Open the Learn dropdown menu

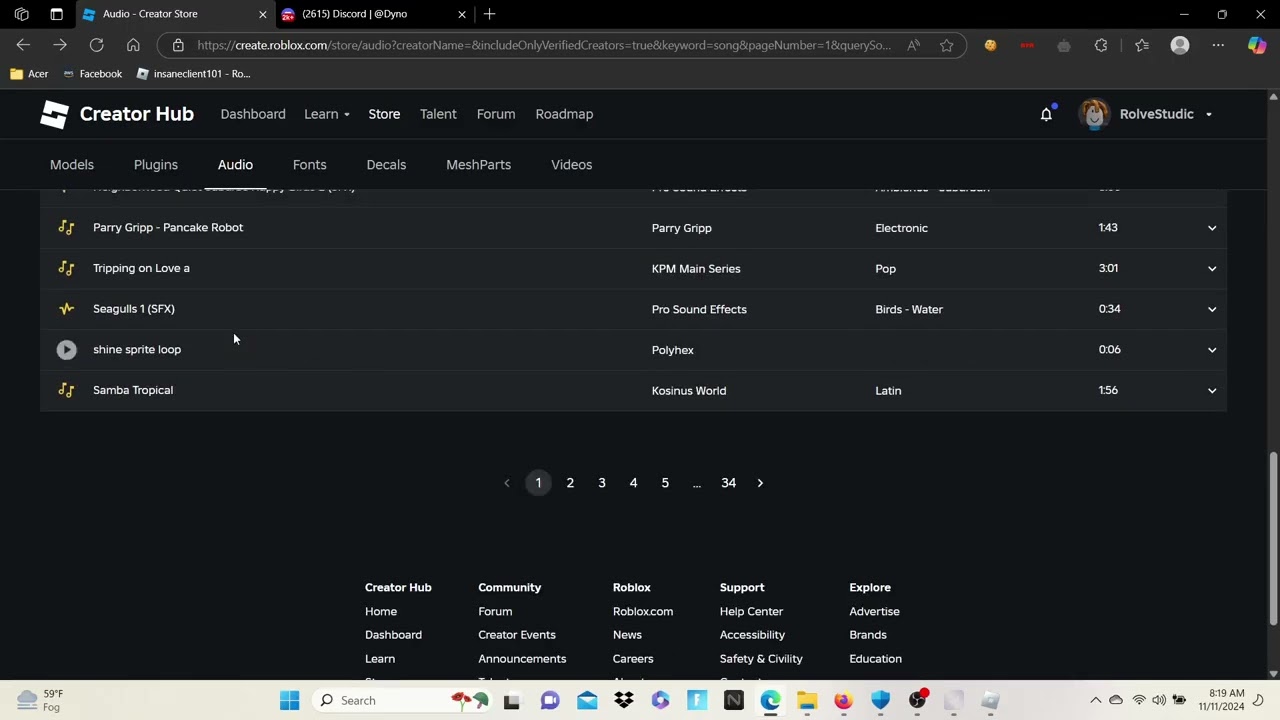pos(327,114)
